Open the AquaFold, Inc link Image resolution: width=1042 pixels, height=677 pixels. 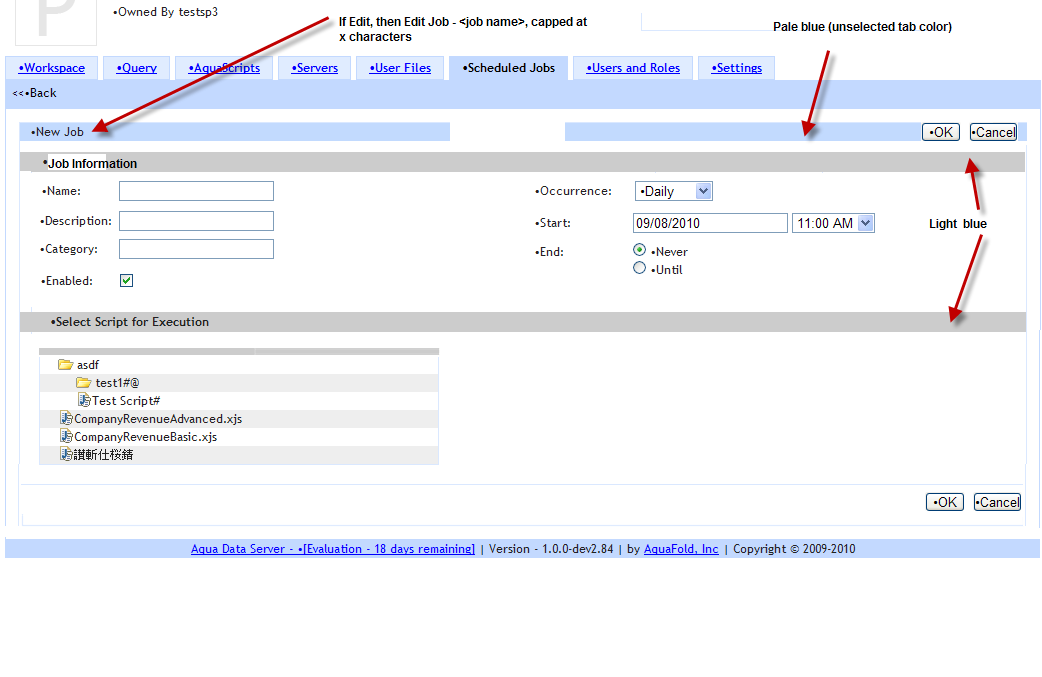click(x=681, y=549)
